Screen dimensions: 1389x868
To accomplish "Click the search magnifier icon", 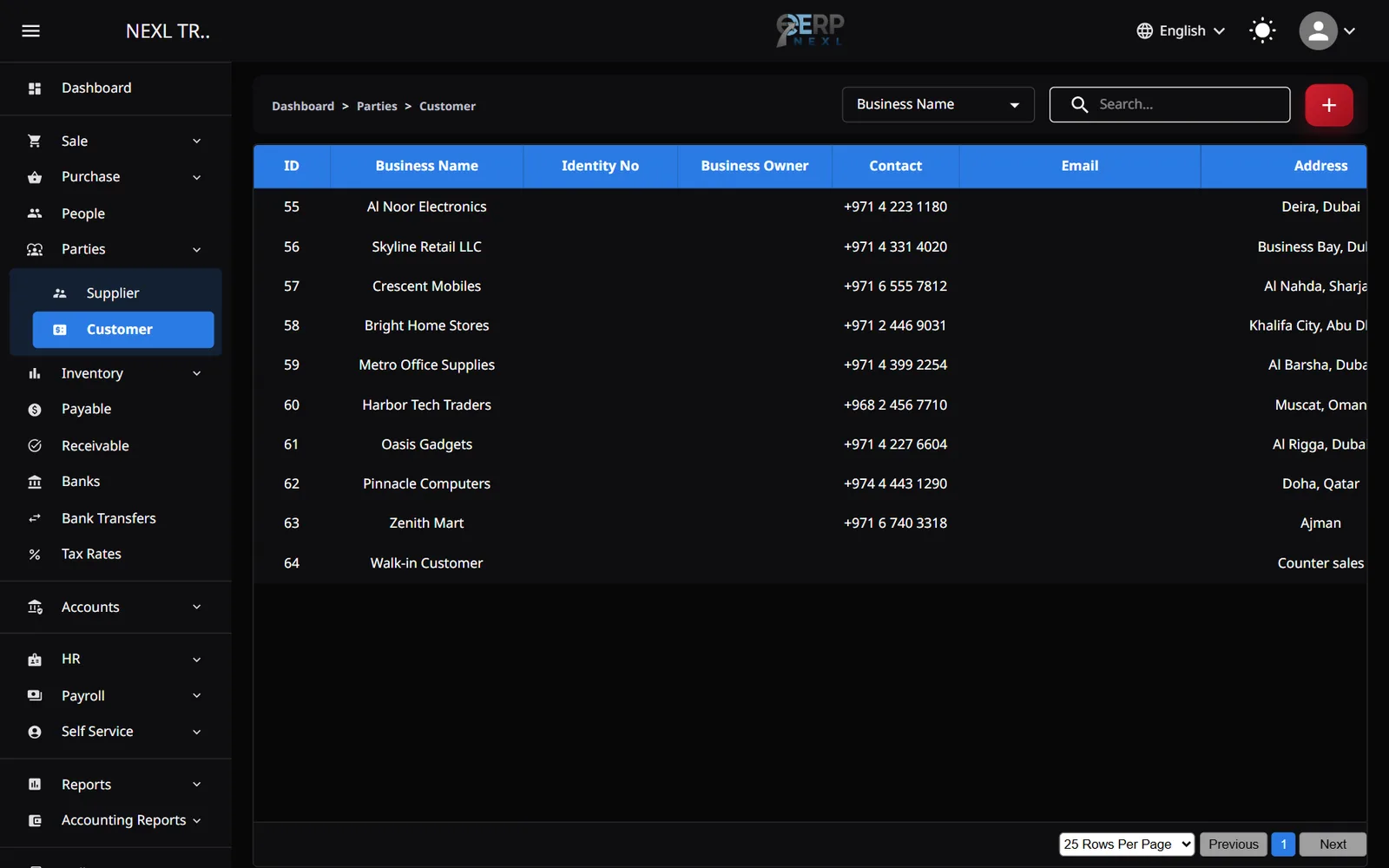I will [1079, 104].
